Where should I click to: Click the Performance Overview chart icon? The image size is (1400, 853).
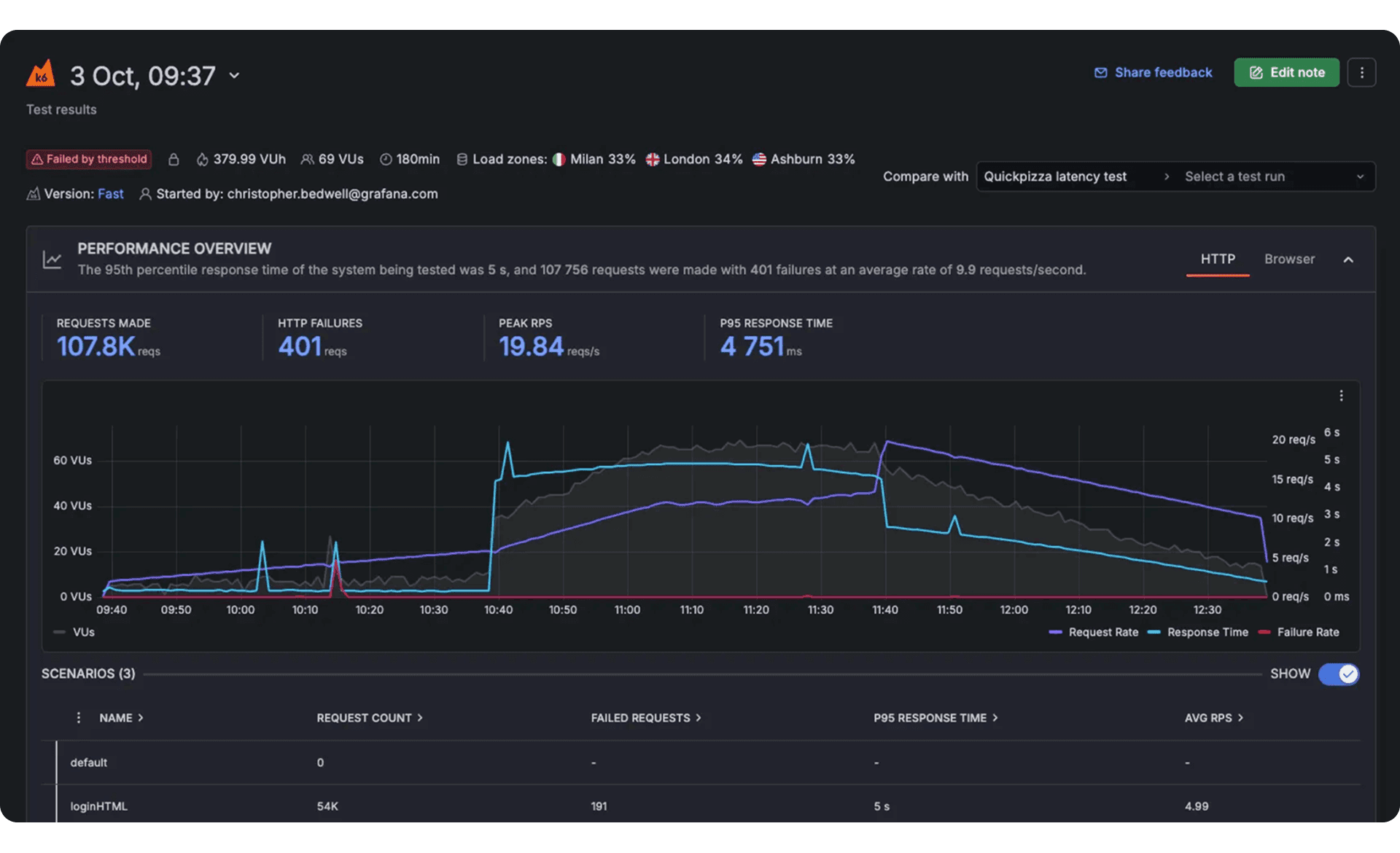click(x=52, y=260)
